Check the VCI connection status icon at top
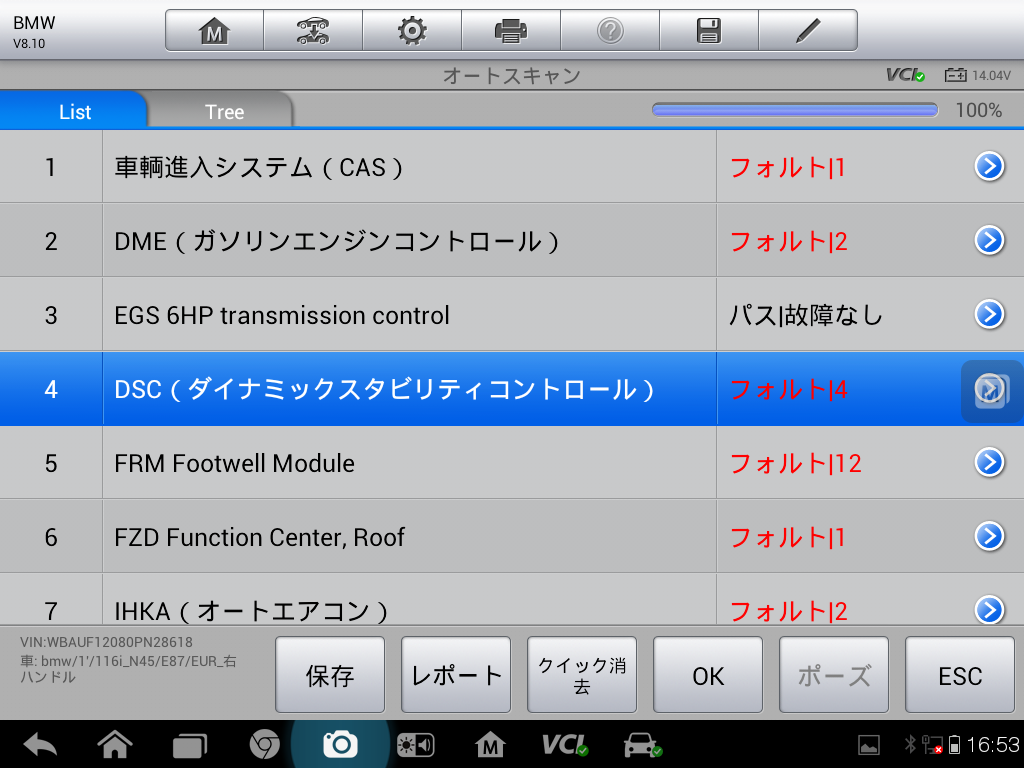This screenshot has width=1024, height=768. click(x=905, y=75)
